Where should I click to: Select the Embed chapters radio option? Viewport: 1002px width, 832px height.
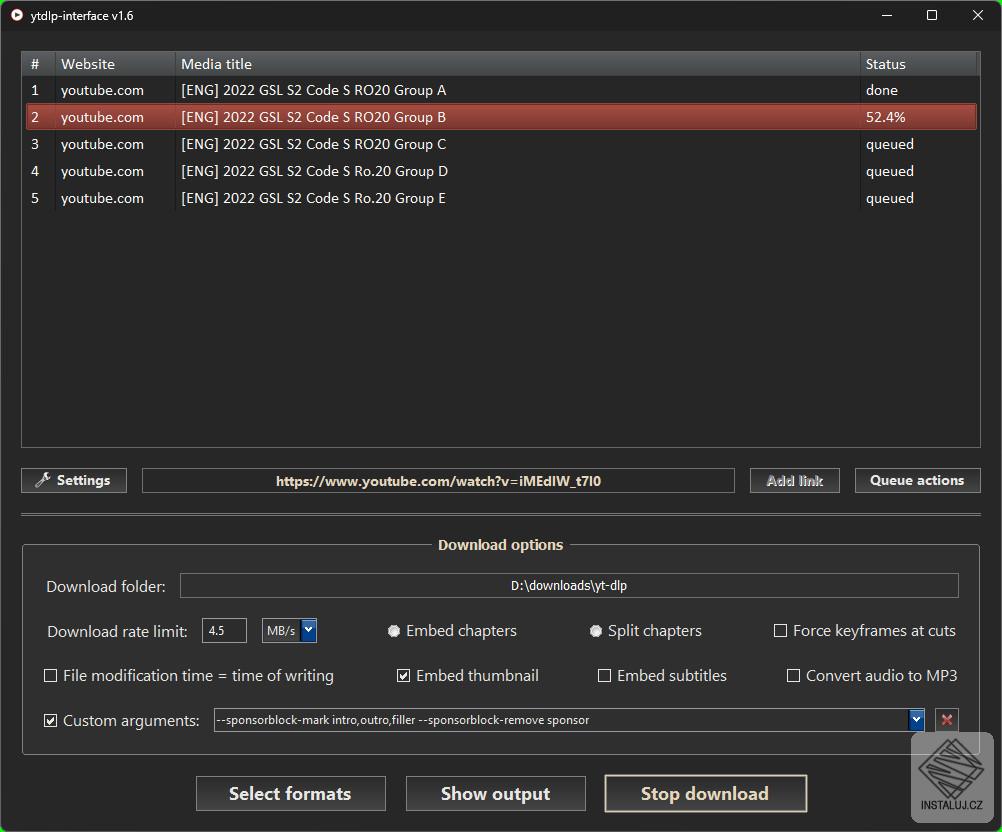tap(394, 631)
